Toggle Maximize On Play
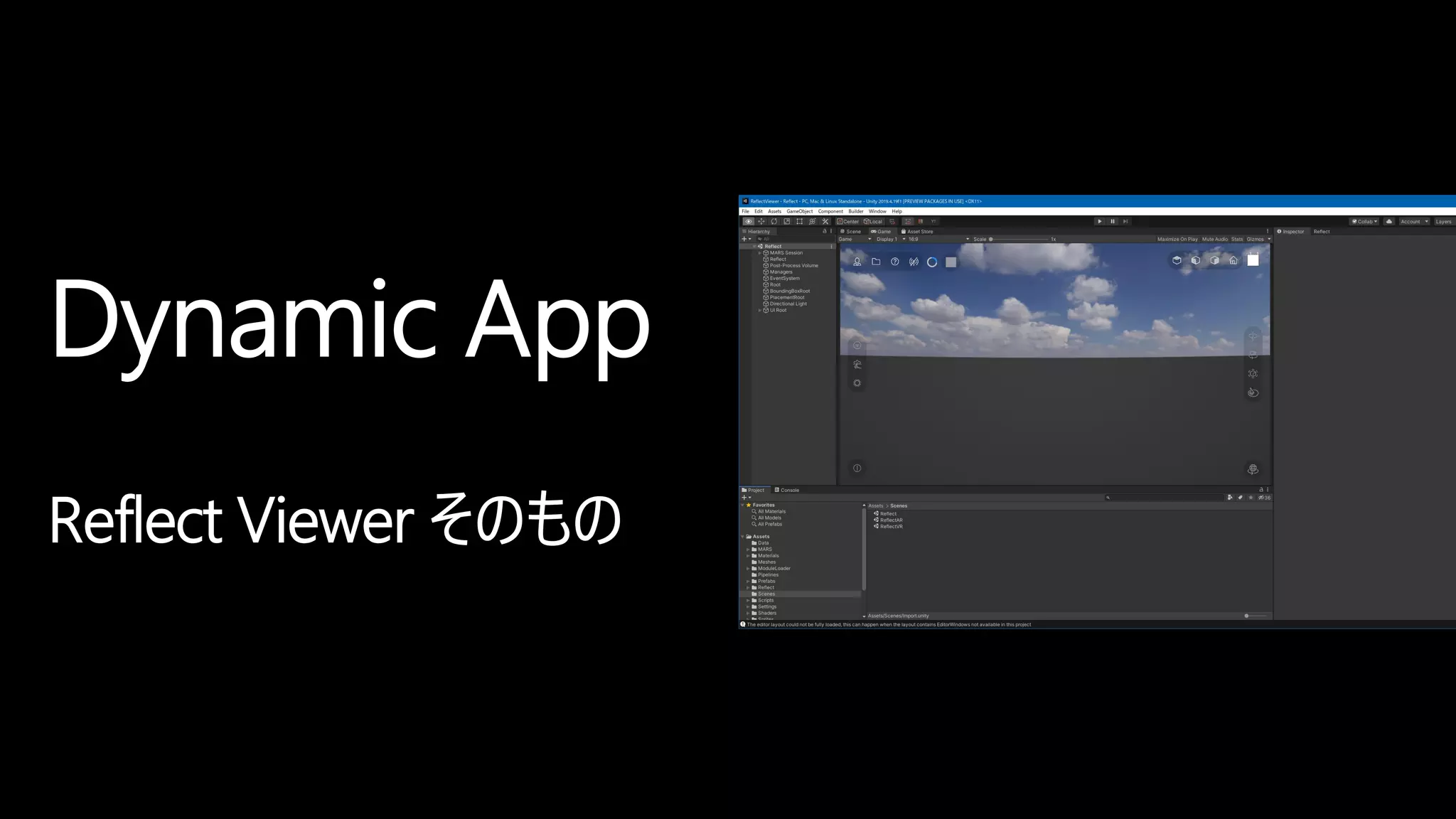1456x819 pixels. point(1177,239)
